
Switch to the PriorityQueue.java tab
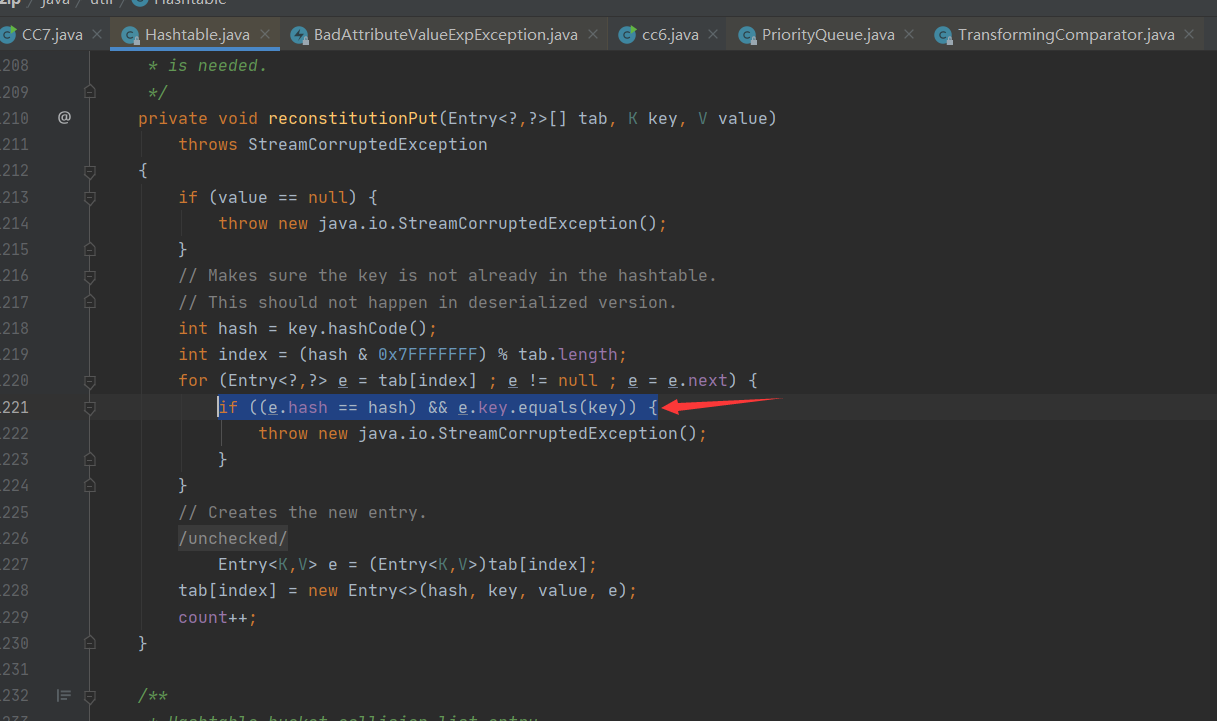pyautogui.click(x=827, y=35)
